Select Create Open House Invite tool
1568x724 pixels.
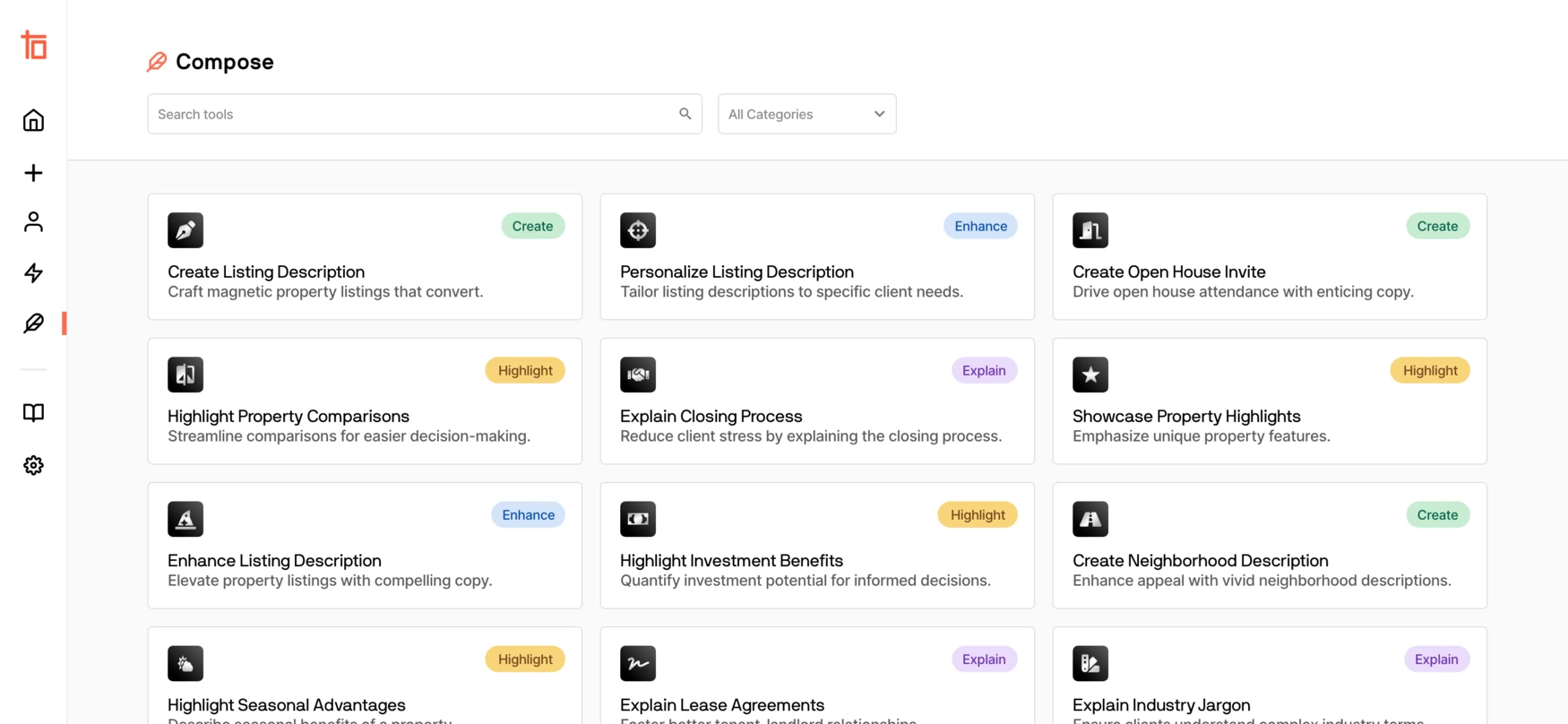point(1269,271)
